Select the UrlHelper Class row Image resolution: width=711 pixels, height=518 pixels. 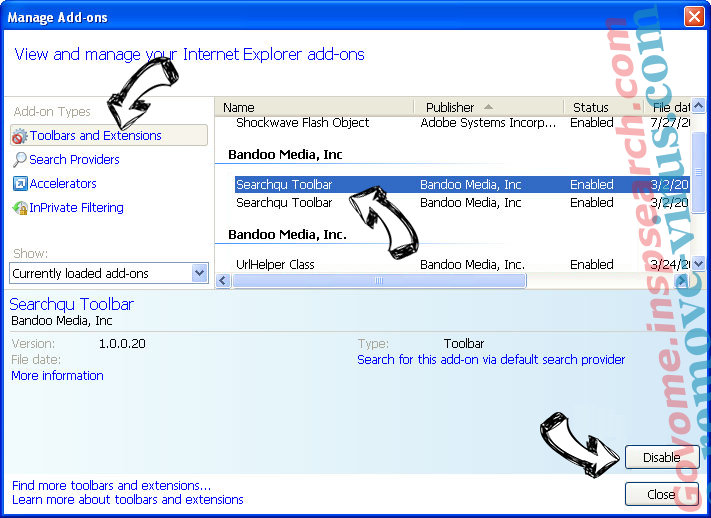462,264
